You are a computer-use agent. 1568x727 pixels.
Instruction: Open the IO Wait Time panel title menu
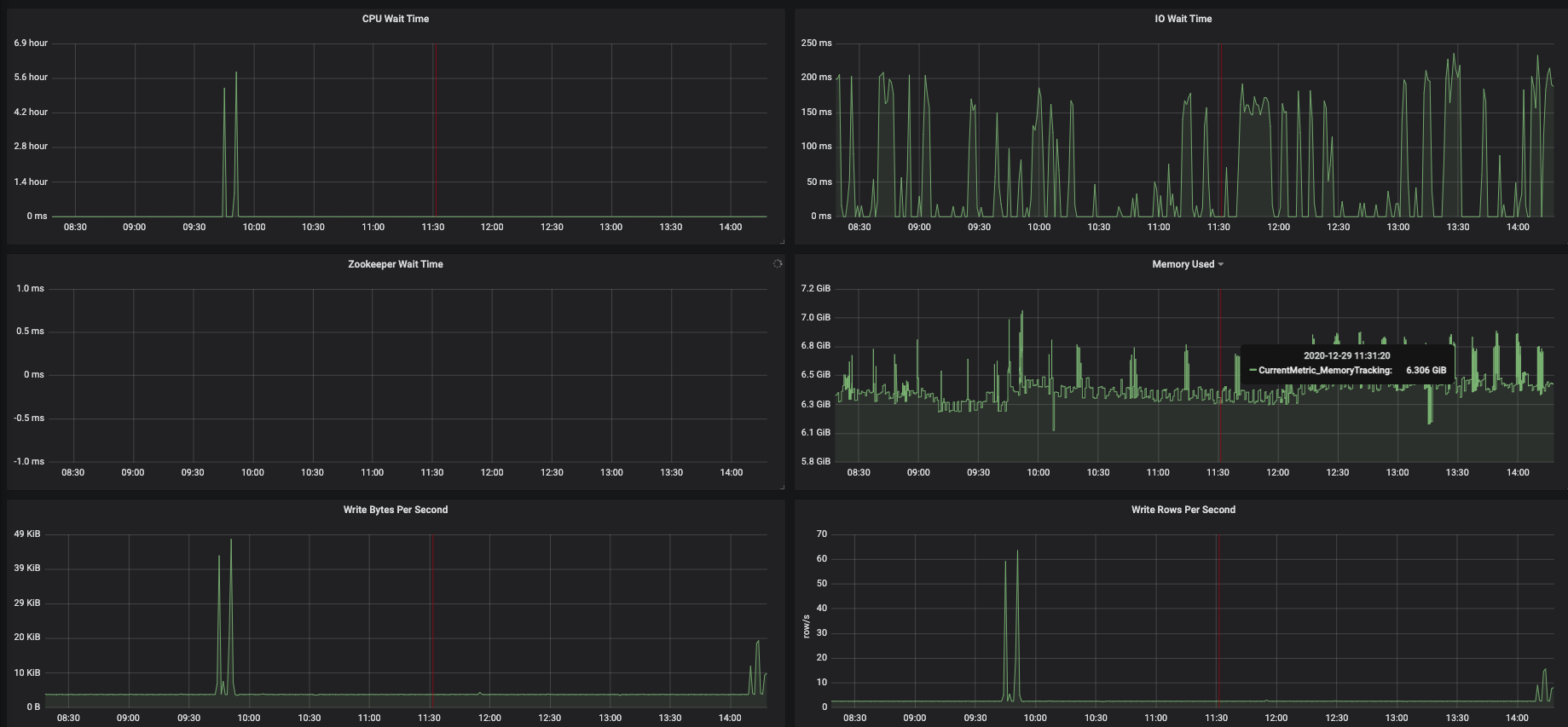[x=1183, y=19]
